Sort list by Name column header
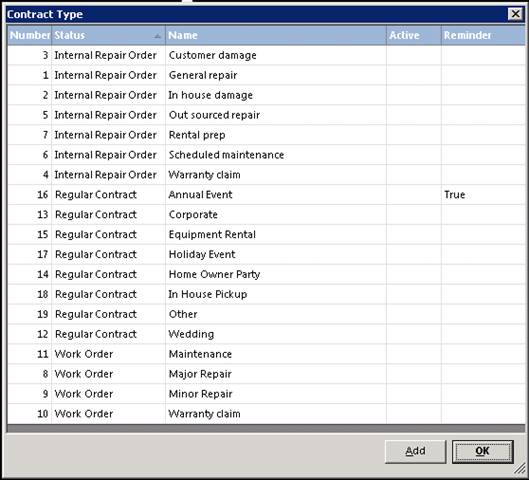 pos(276,35)
